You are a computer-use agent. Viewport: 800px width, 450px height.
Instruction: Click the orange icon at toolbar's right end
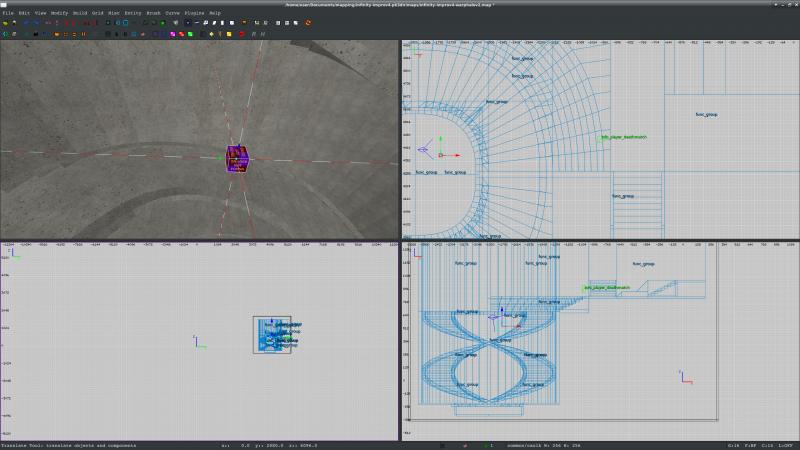coord(307,21)
